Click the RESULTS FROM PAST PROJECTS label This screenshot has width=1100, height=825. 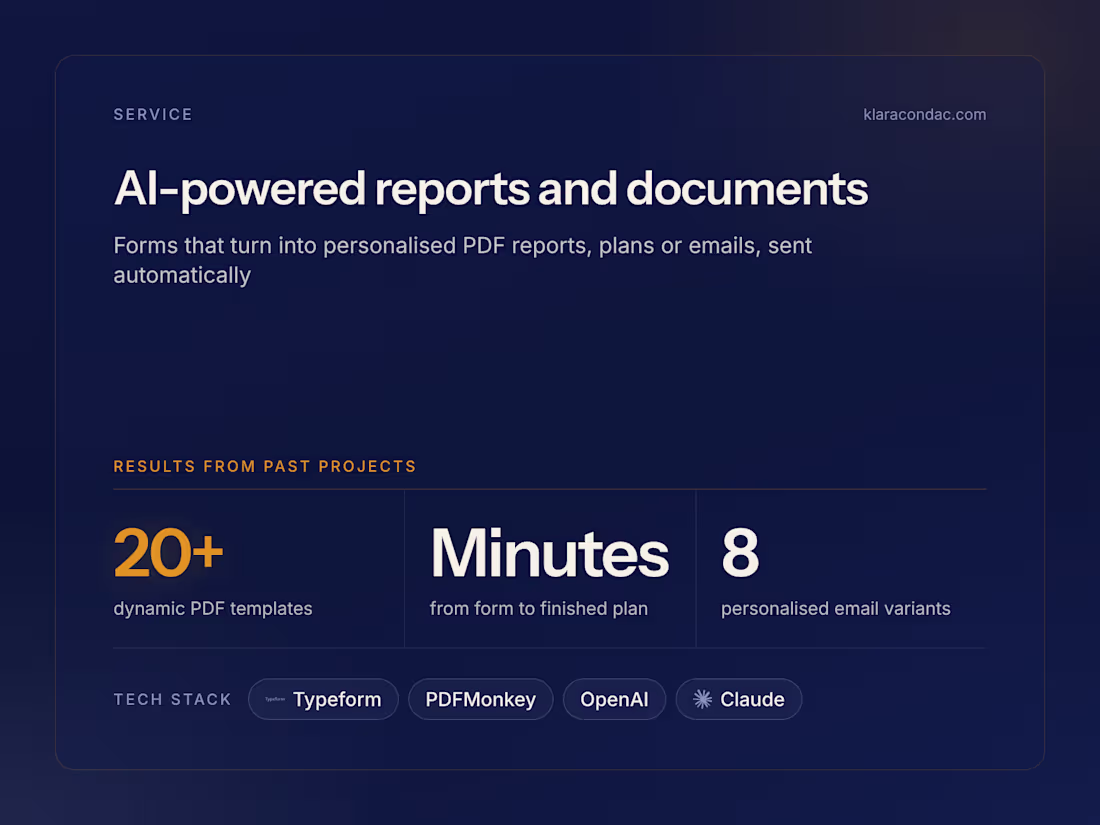click(265, 467)
